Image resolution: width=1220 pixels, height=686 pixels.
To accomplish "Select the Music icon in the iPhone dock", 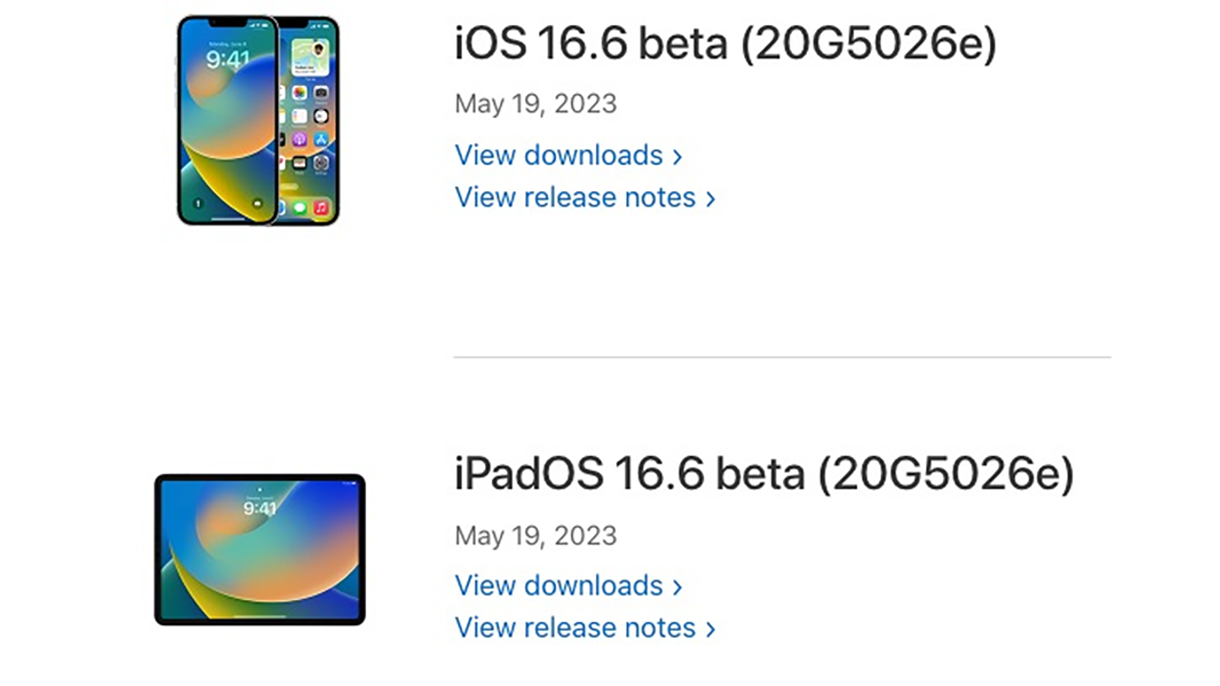I will point(320,207).
